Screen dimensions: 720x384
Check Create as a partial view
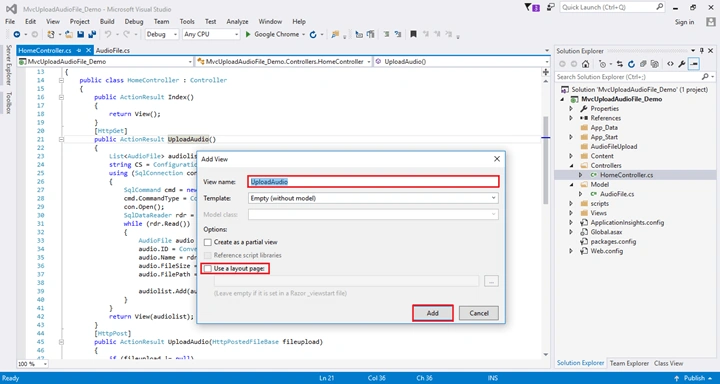coord(208,242)
